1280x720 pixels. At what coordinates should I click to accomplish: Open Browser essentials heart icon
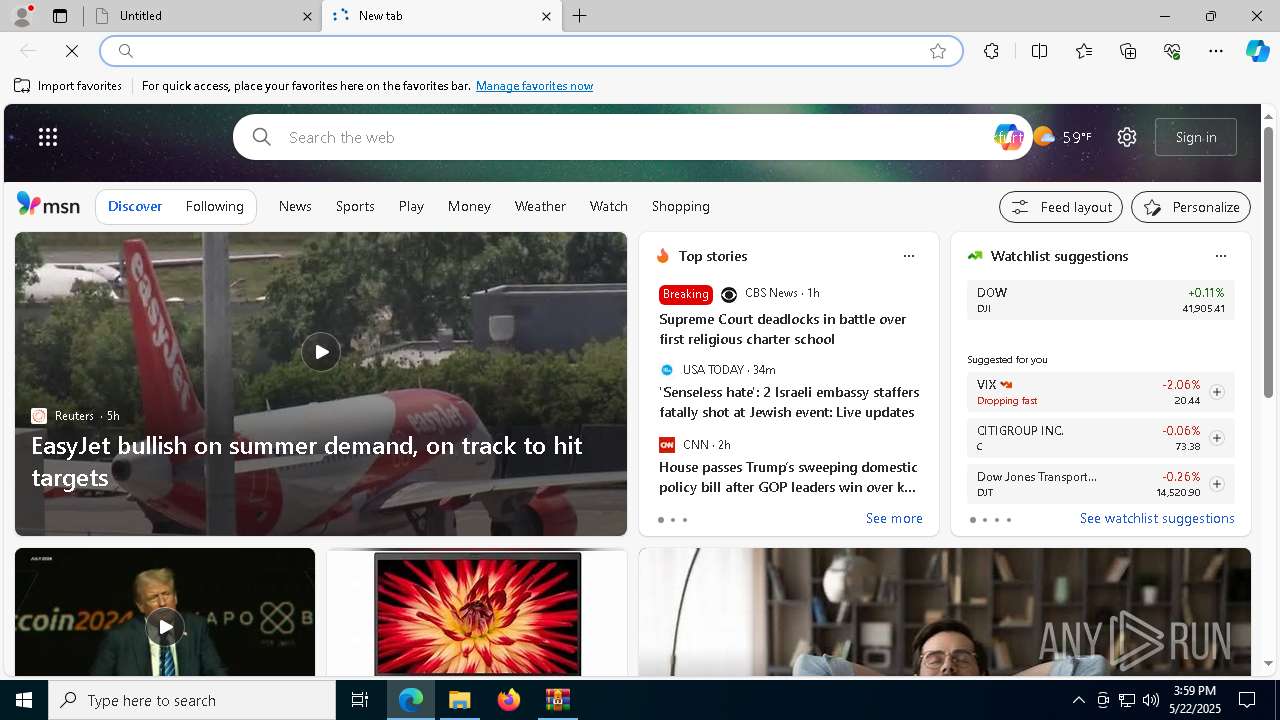click(1172, 51)
